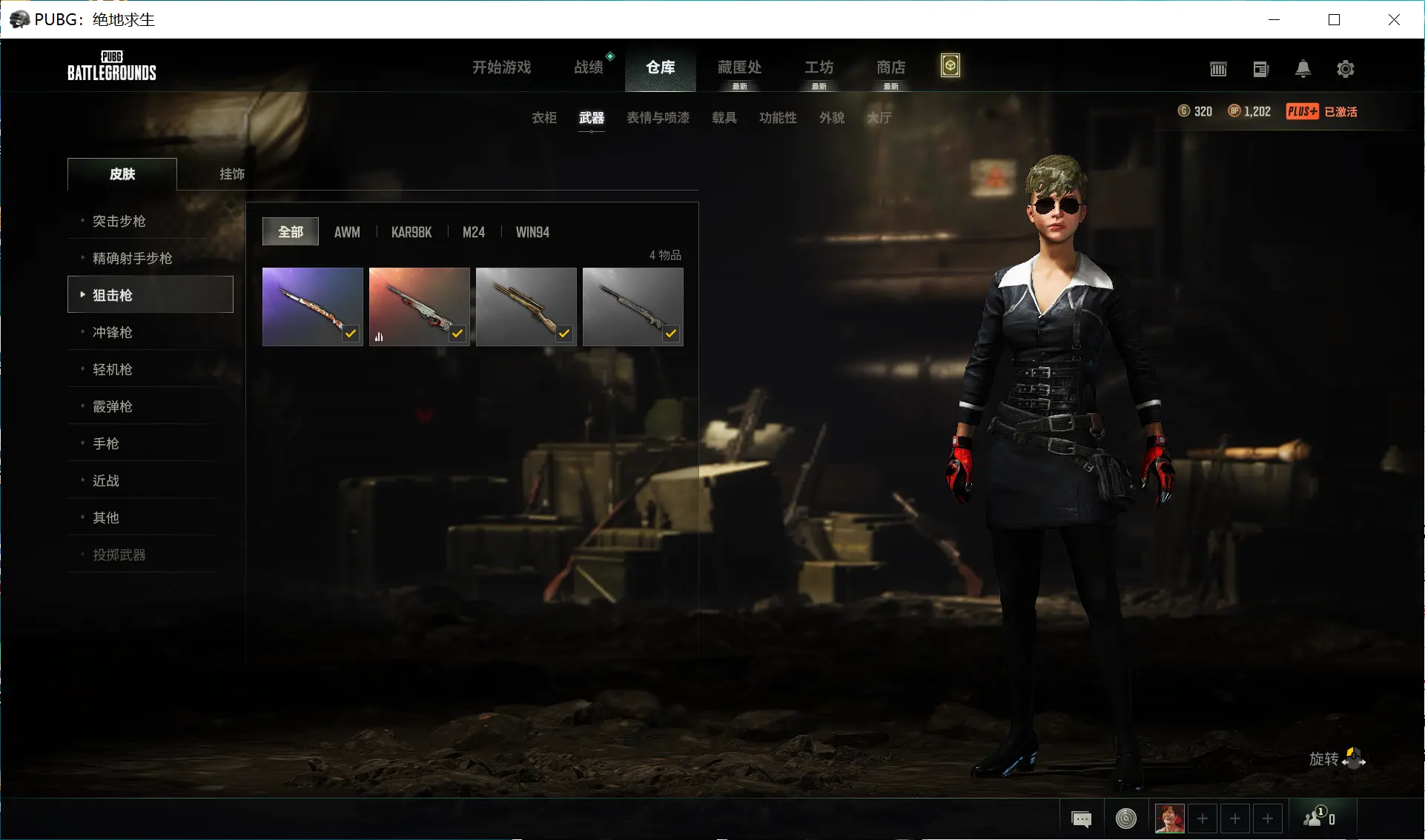Select the third sniper skin thumbnail
1425x840 pixels.
526,307
